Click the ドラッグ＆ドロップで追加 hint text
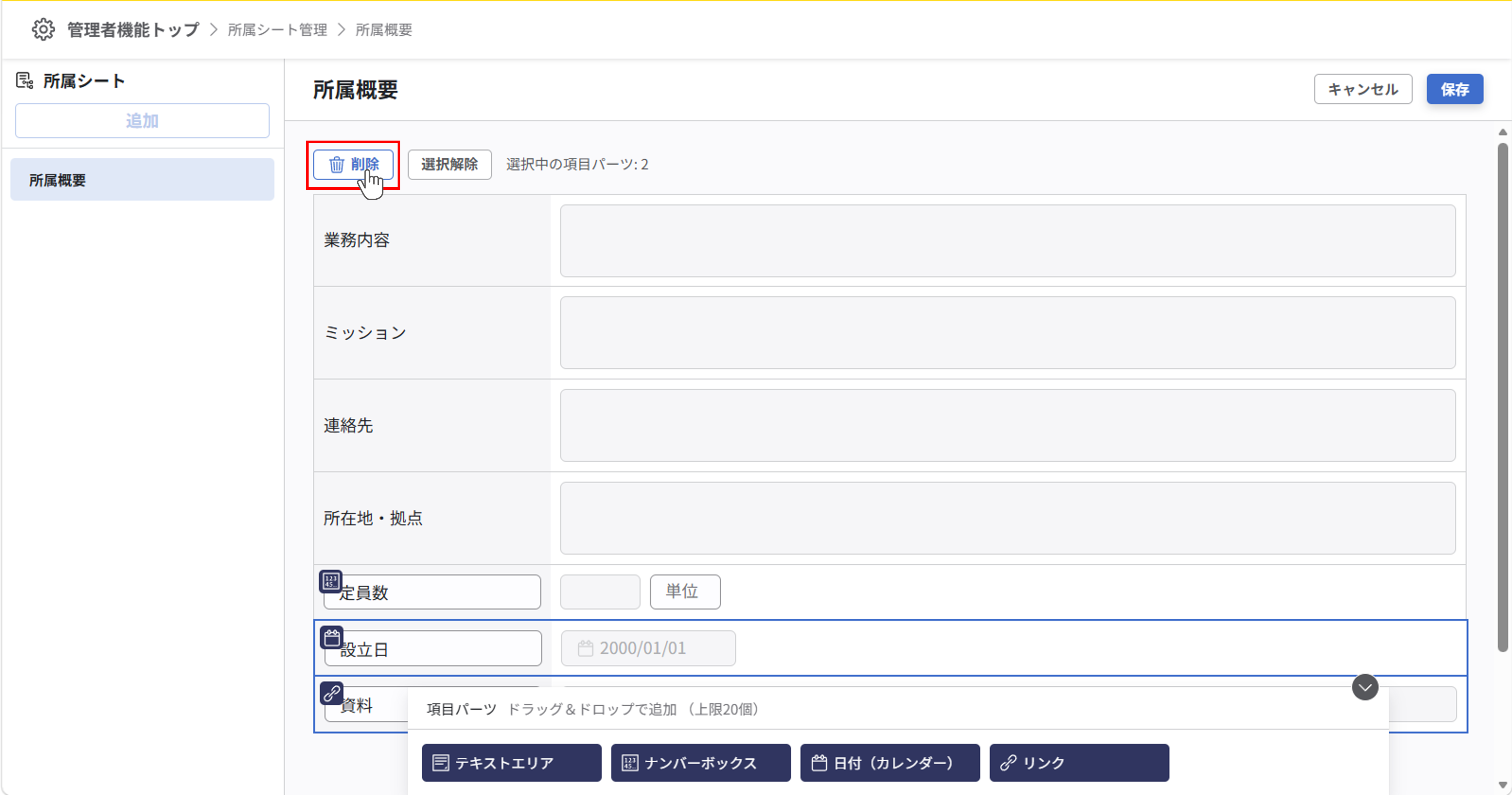The image size is (1512, 795). click(592, 709)
